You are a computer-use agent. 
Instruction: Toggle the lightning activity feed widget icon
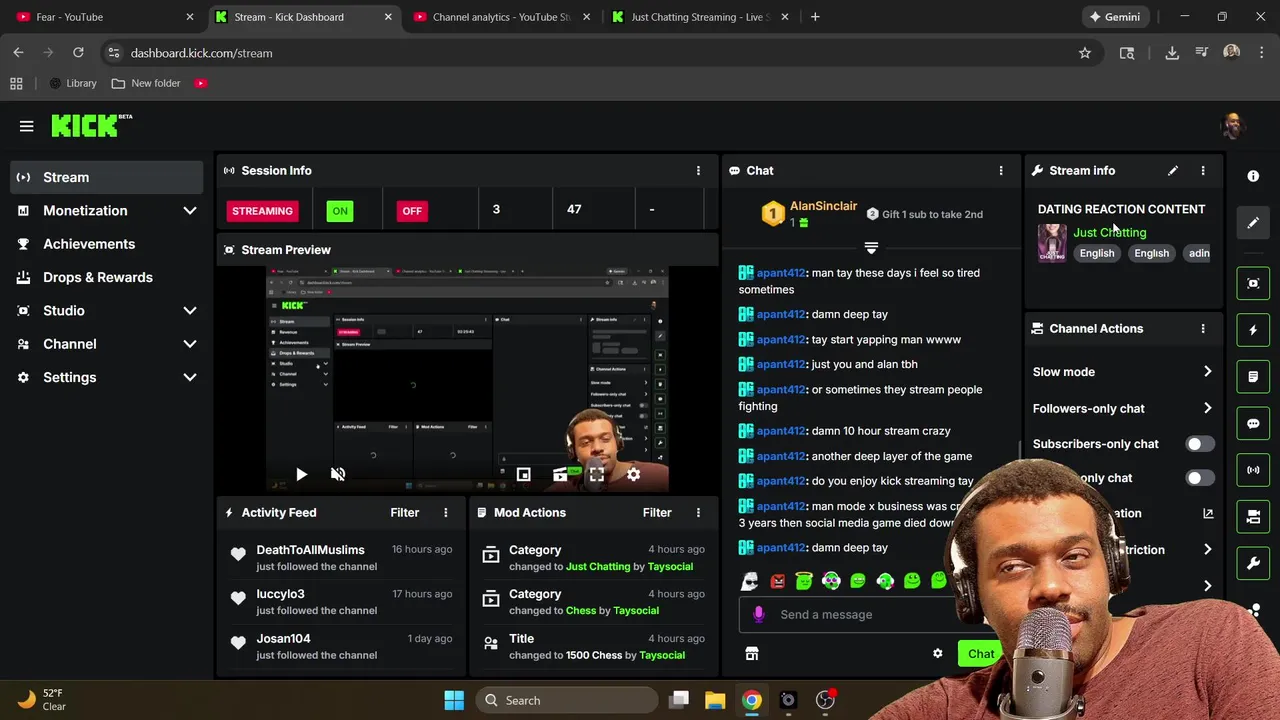[x=1253, y=330]
